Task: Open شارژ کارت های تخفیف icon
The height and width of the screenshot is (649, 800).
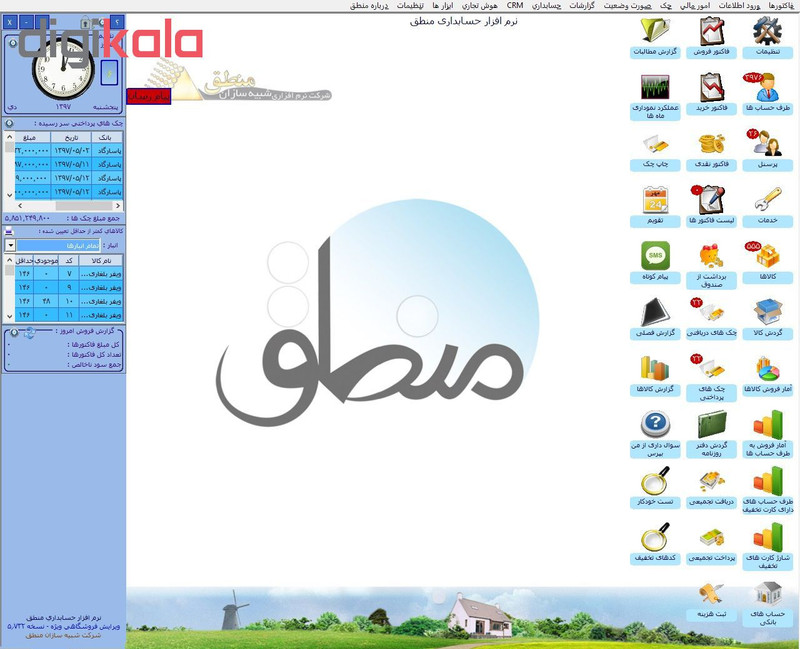Action: tap(767, 537)
